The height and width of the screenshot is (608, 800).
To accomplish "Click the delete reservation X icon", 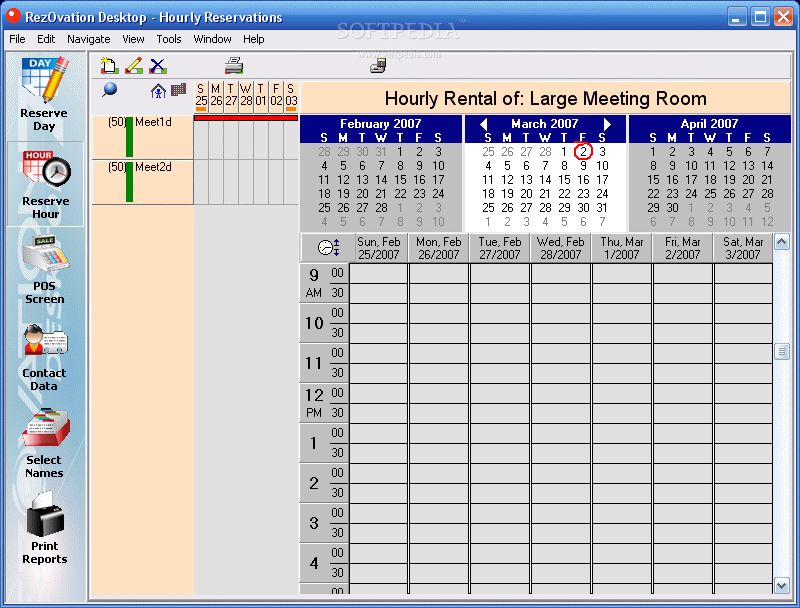I will (158, 66).
